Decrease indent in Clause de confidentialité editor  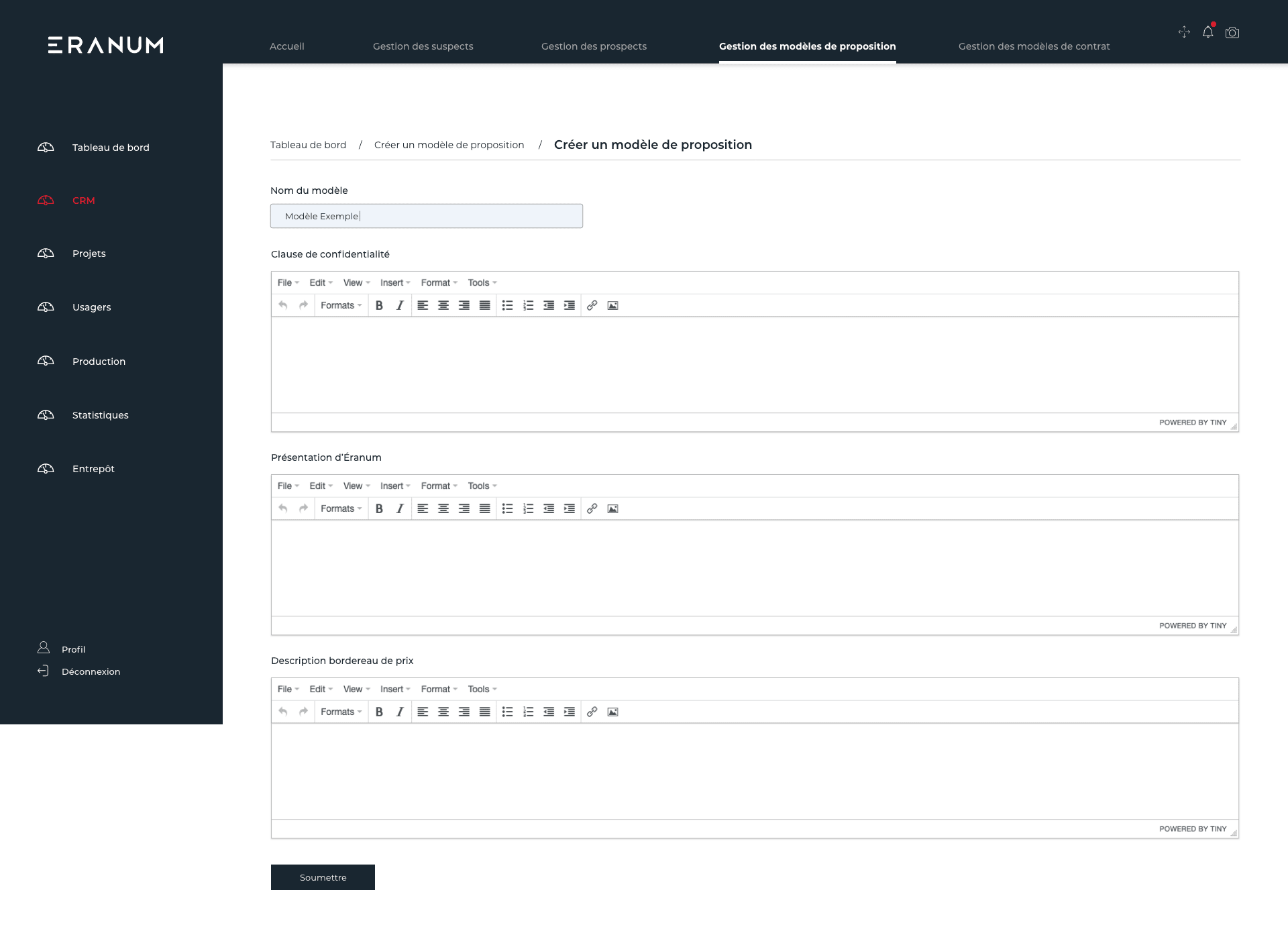click(549, 305)
